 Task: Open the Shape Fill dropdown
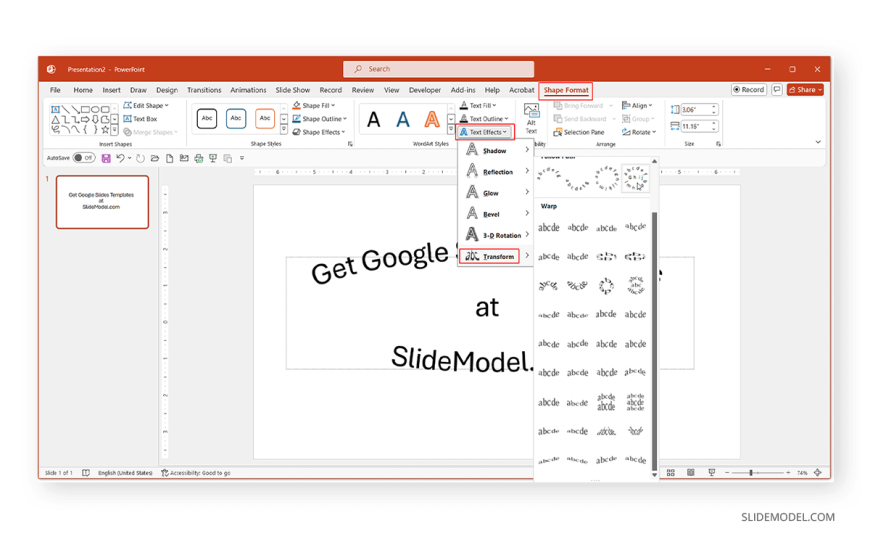tap(313, 105)
